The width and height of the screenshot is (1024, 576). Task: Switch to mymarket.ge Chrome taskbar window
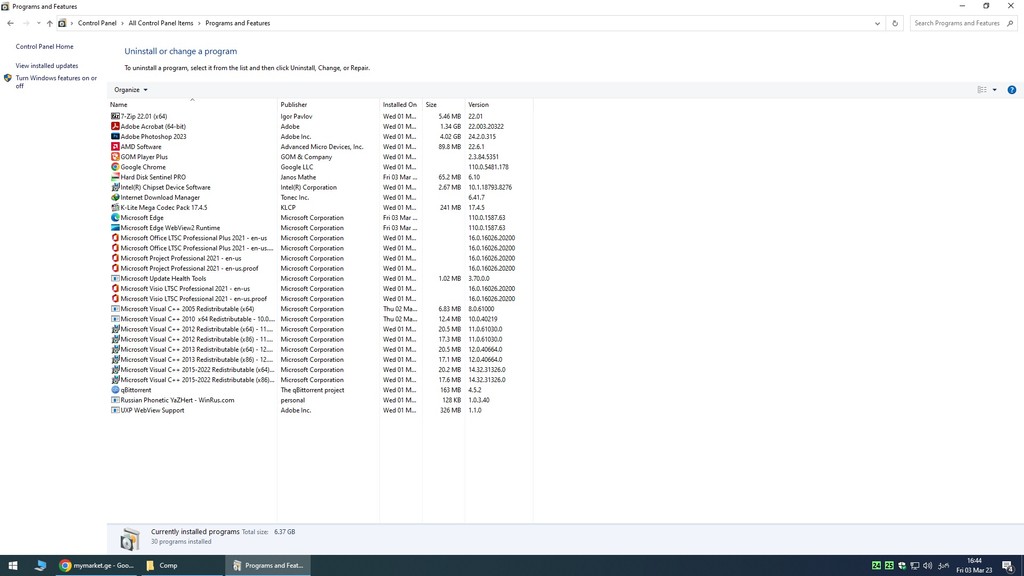click(97, 566)
